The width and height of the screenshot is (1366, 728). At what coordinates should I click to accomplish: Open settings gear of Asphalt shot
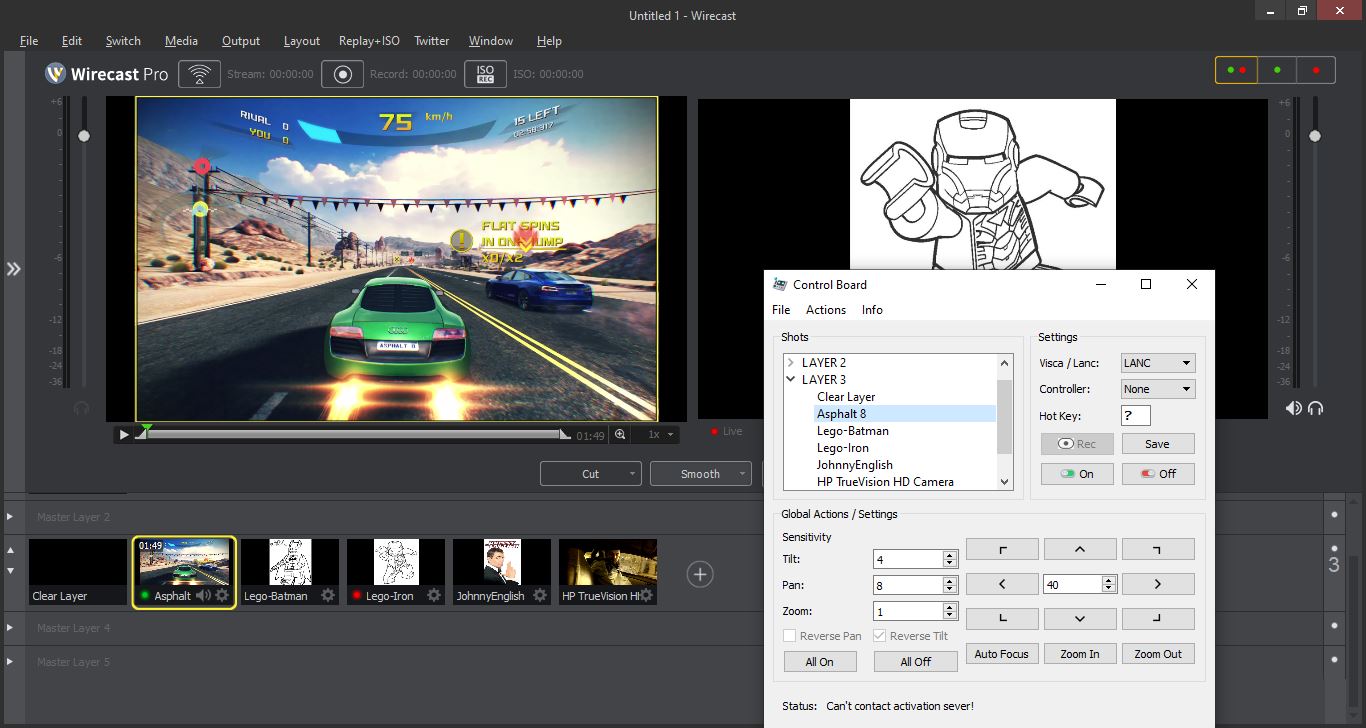point(222,595)
